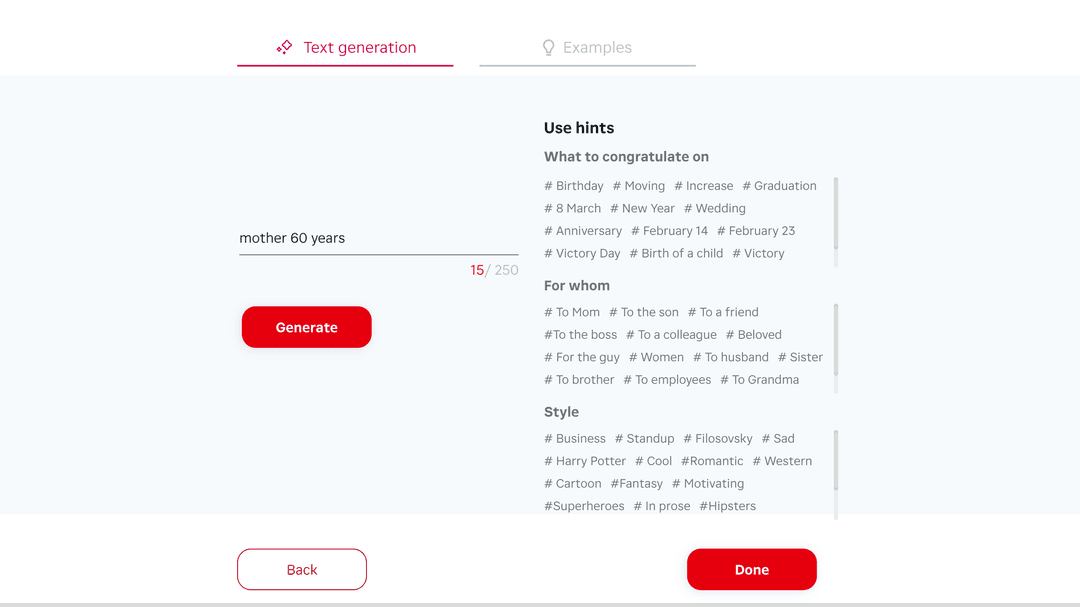Select the #Superheroes style hint

click(x=584, y=506)
